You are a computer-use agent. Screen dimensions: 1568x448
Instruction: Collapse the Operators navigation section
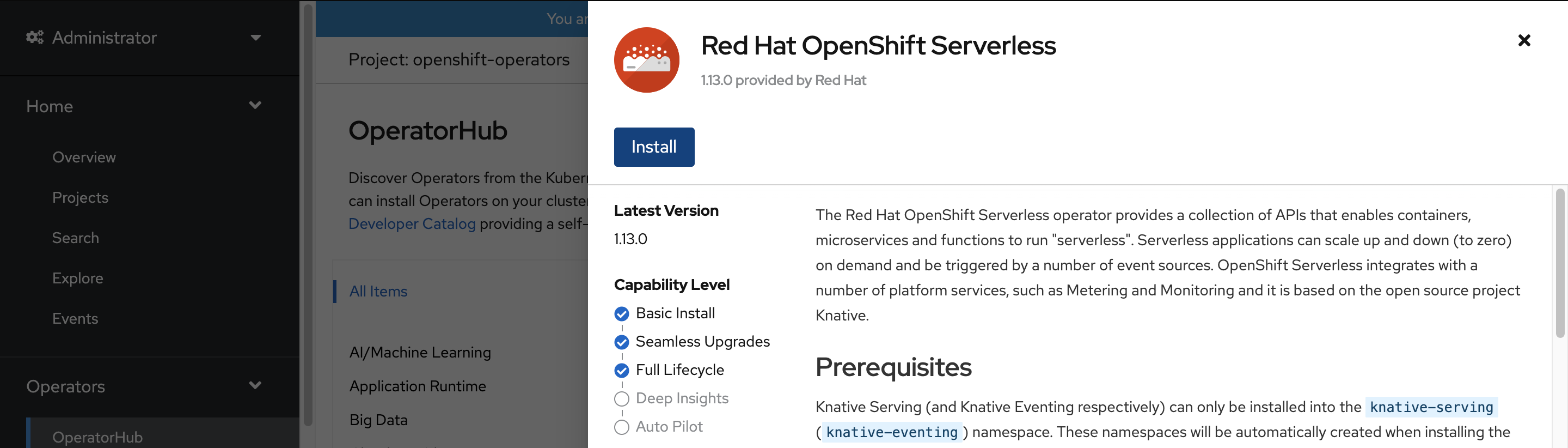255,386
